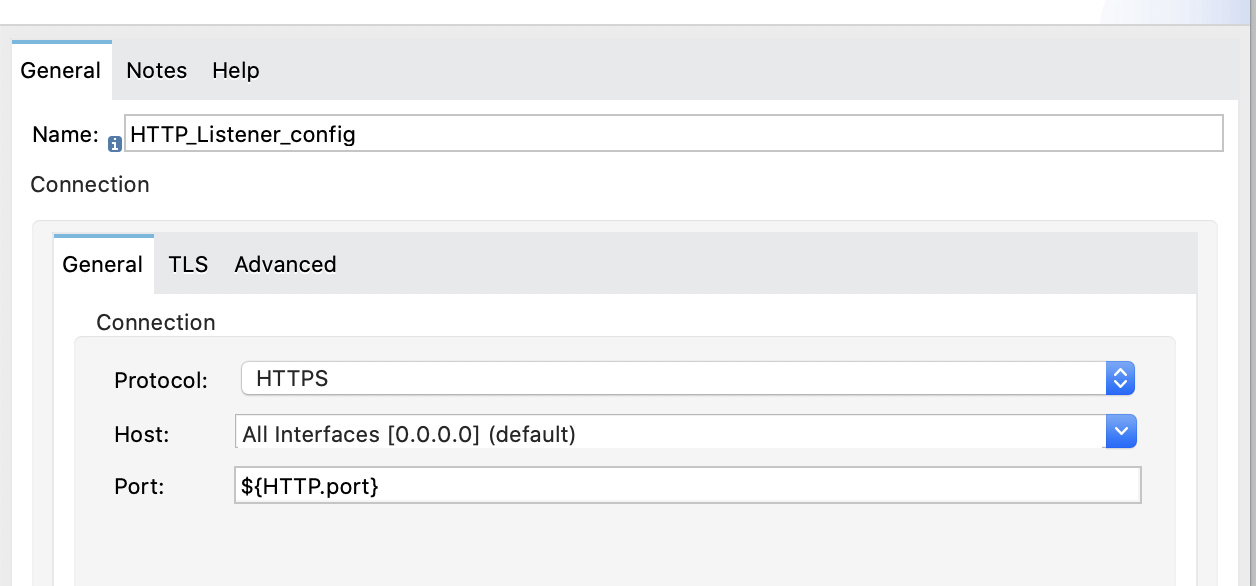Click the Port: label

tap(139, 486)
